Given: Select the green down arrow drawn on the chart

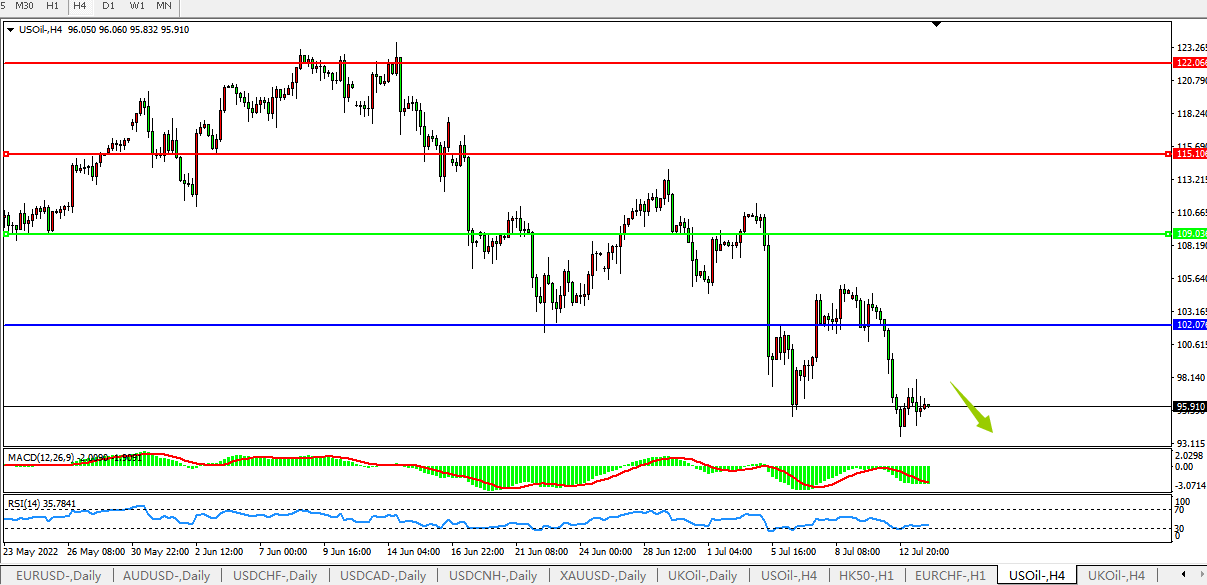Looking at the screenshot, I should (970, 408).
